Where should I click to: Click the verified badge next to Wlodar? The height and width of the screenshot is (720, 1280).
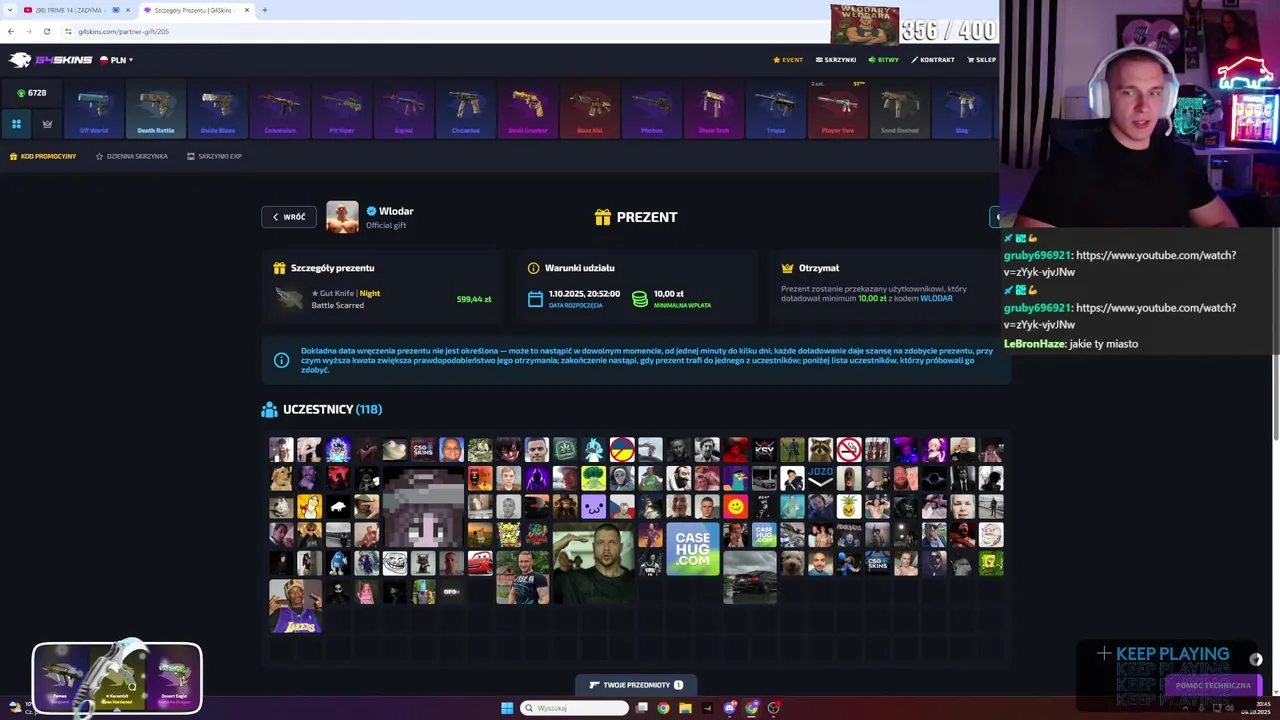point(371,211)
